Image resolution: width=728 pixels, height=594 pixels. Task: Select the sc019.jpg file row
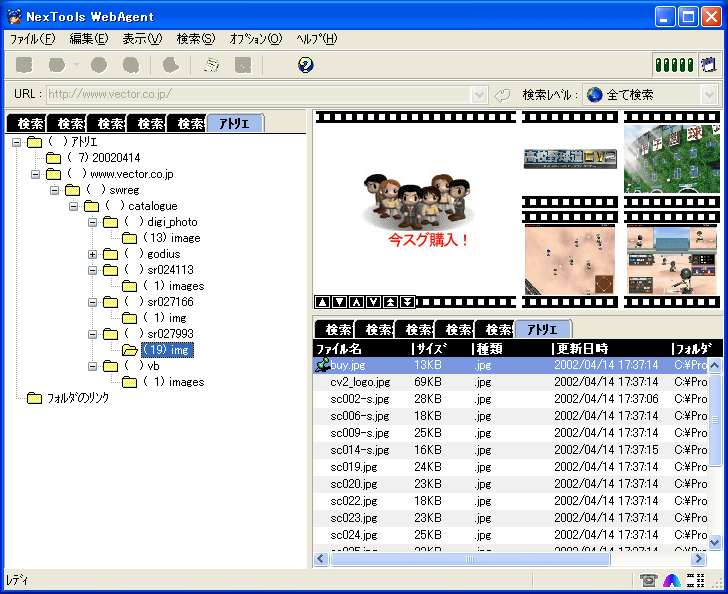(511, 467)
